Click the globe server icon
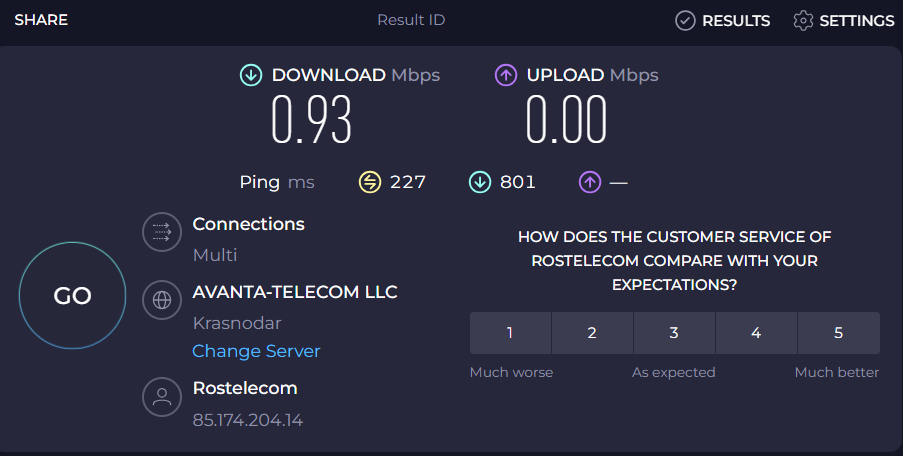Viewport: 903px width, 456px height. tap(161, 300)
